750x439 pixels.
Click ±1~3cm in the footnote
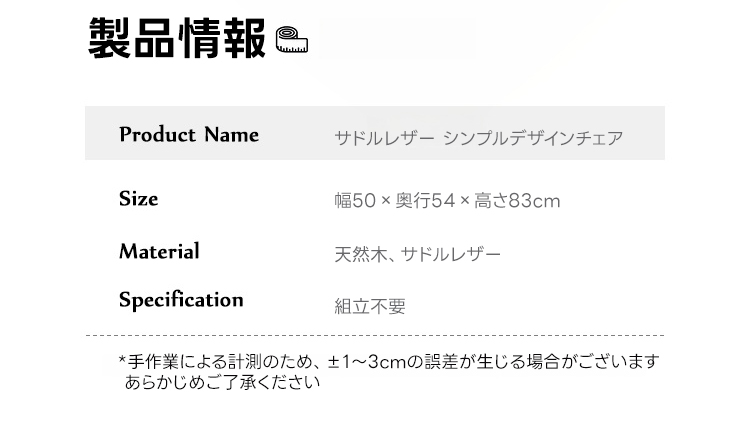coord(367,361)
